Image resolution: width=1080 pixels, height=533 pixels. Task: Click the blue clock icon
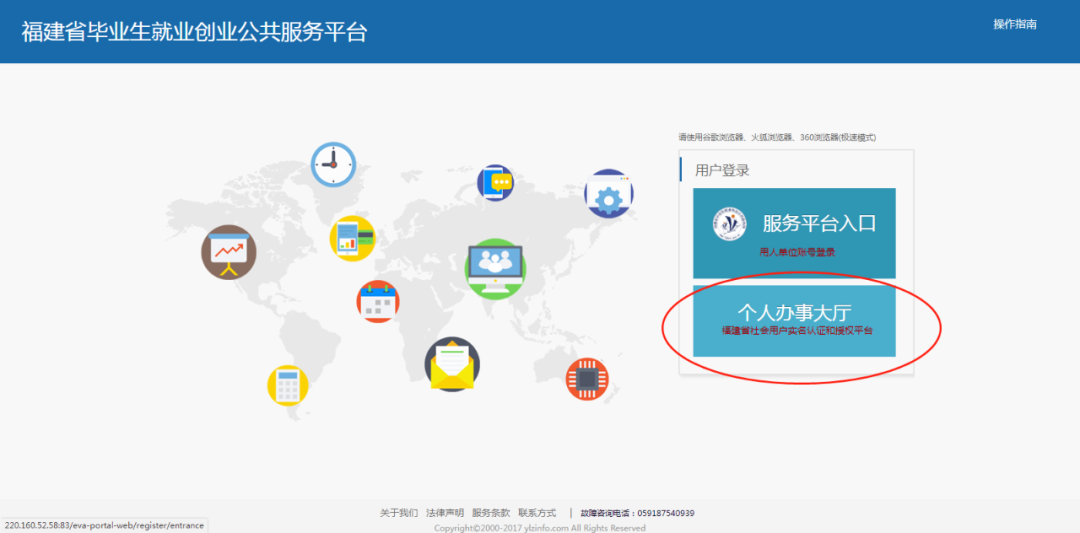click(x=333, y=165)
